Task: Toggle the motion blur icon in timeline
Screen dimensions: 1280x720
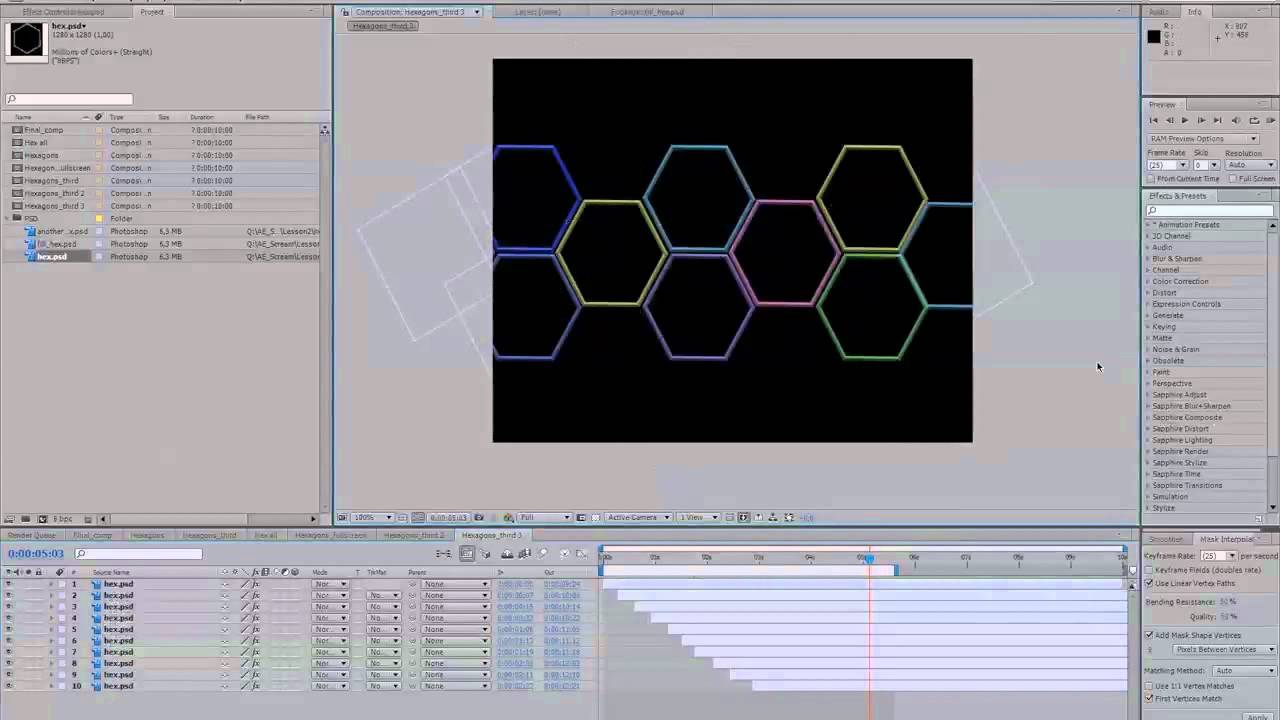Action: 543,554
